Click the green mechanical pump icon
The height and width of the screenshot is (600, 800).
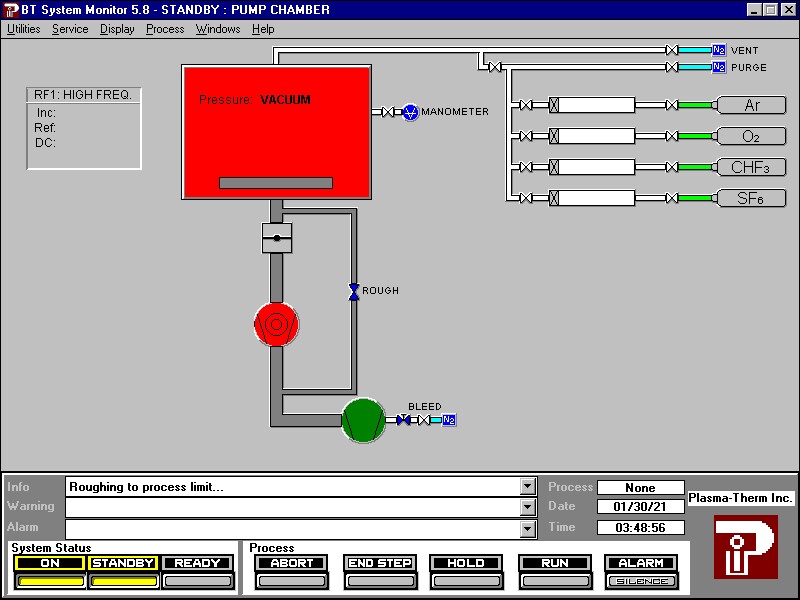point(364,422)
